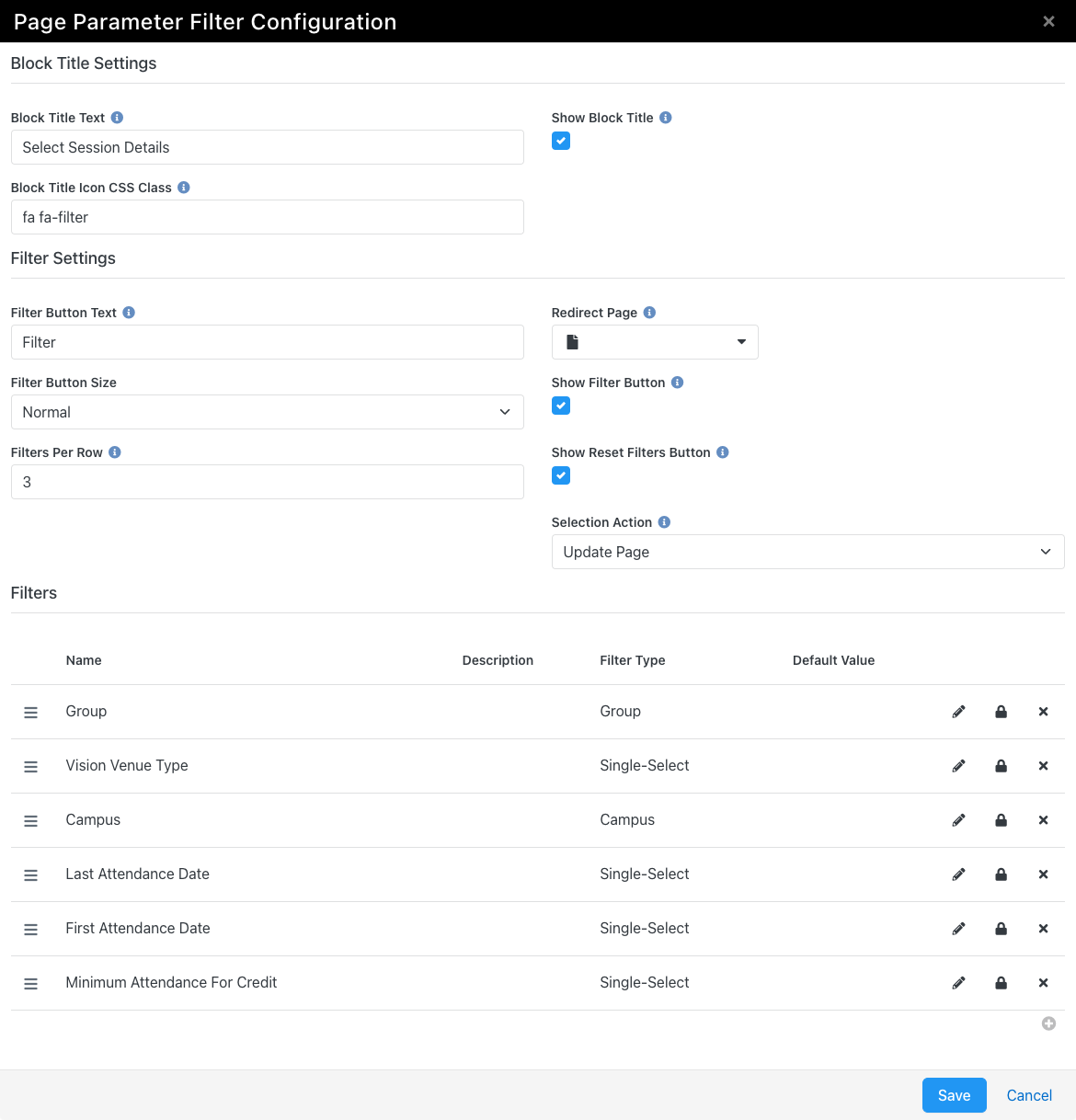The height and width of the screenshot is (1120, 1076).
Task: Click the Filter Type column header
Action: [633, 660]
